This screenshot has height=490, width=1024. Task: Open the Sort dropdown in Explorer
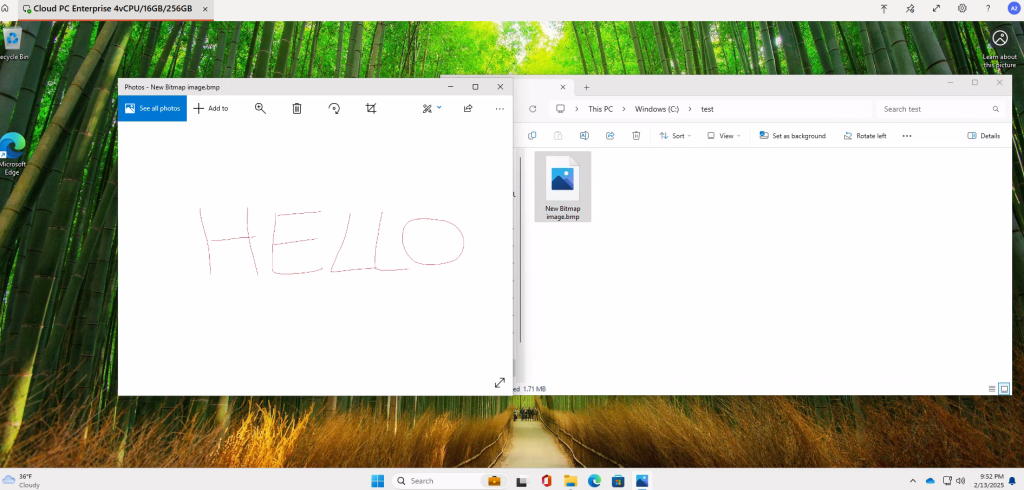675,136
